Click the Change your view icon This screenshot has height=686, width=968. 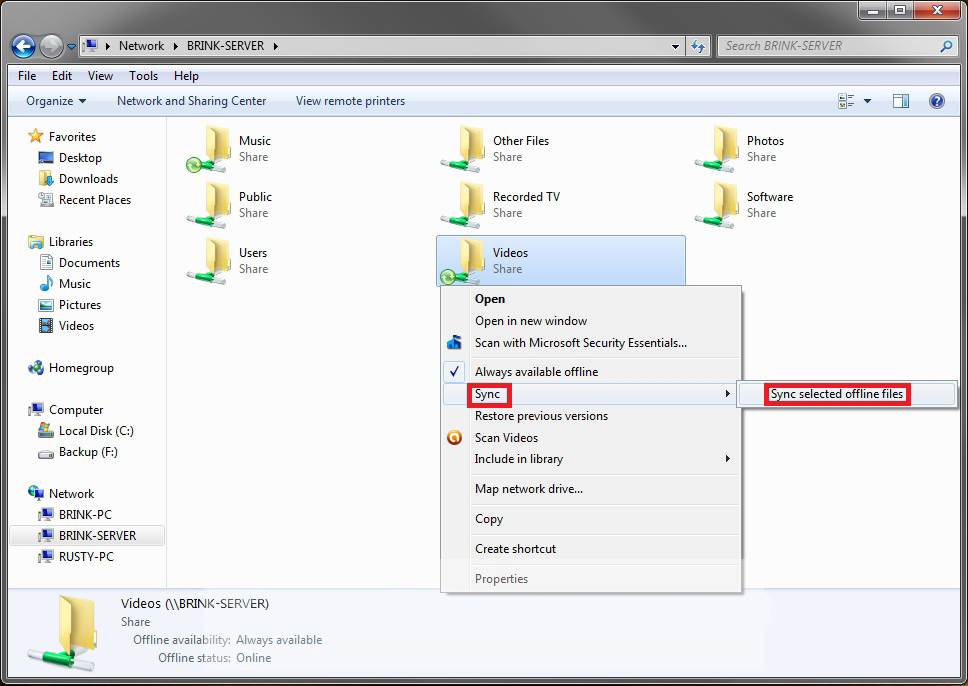[x=846, y=101]
